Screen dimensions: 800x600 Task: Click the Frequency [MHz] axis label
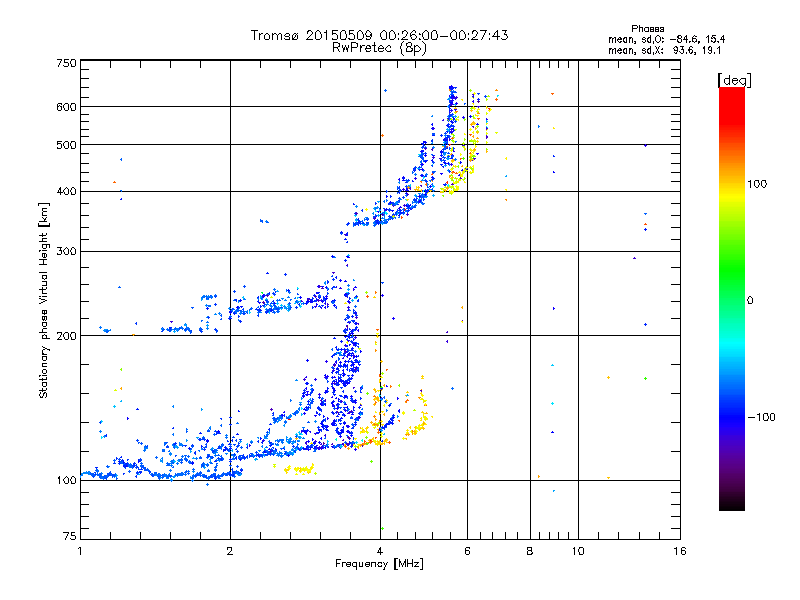click(x=379, y=566)
